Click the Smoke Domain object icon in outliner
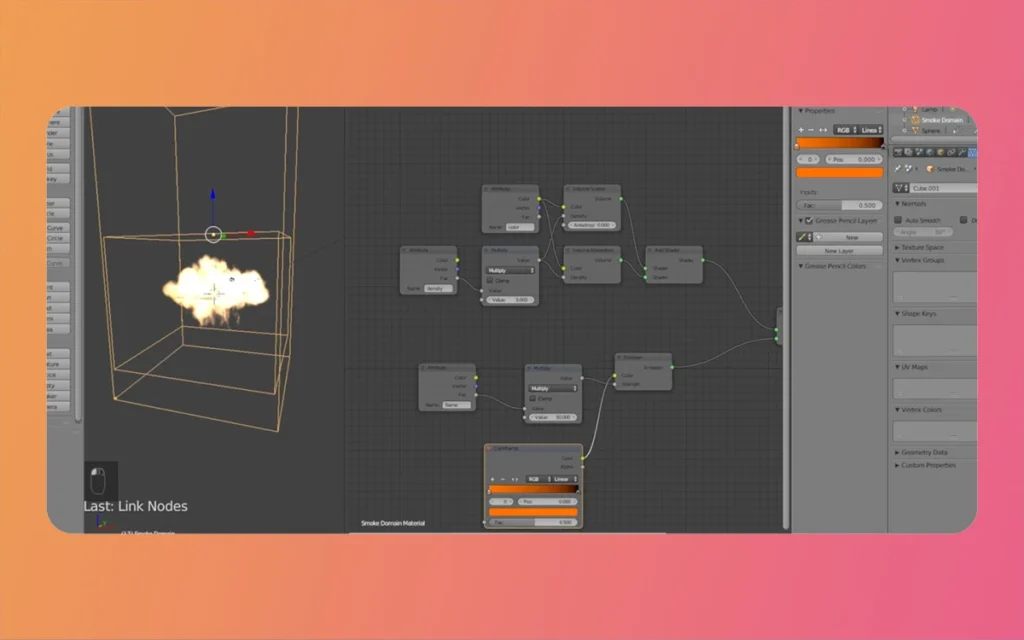The width and height of the screenshot is (1024, 640). pos(915,120)
